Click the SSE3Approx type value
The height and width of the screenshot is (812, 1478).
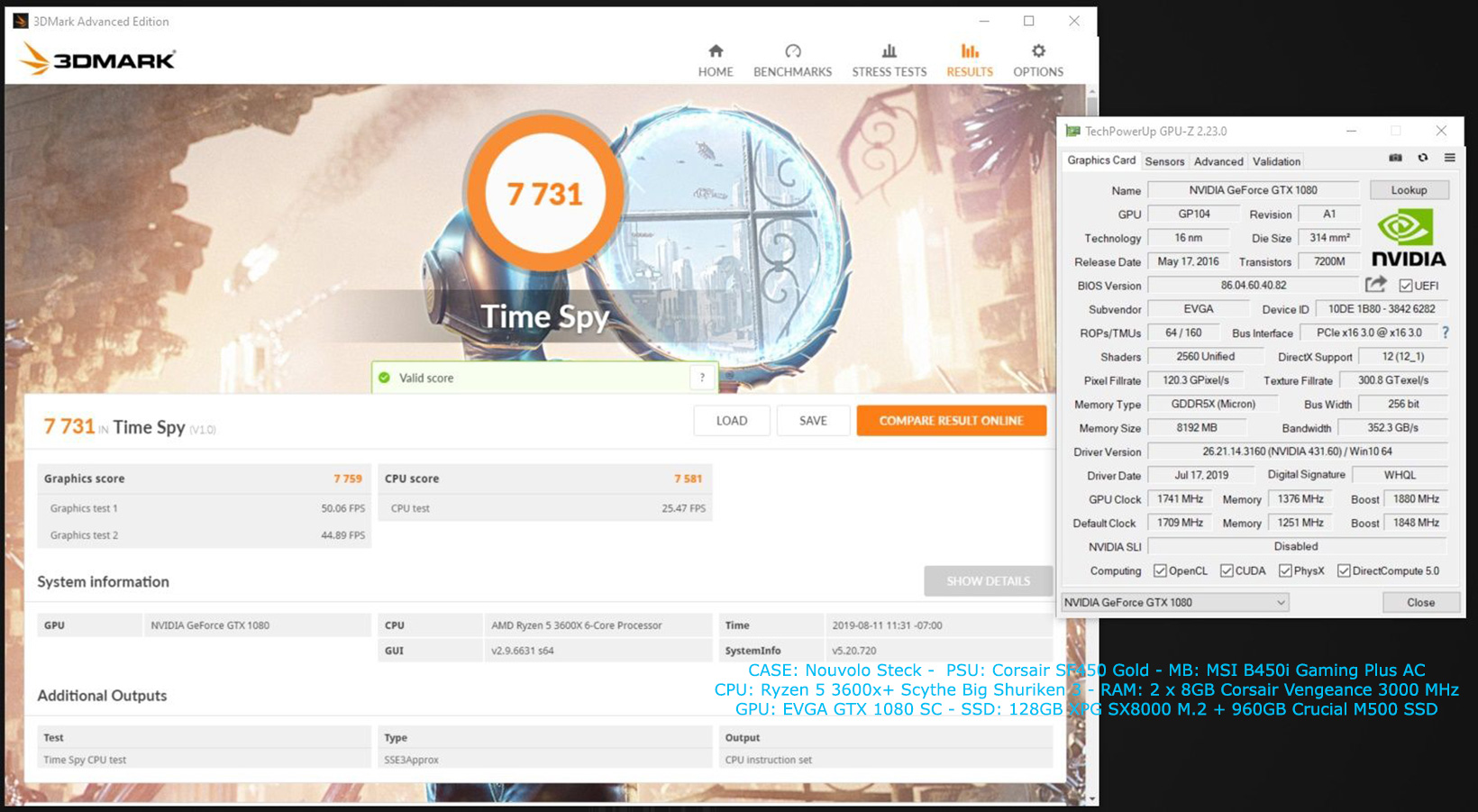(411, 760)
